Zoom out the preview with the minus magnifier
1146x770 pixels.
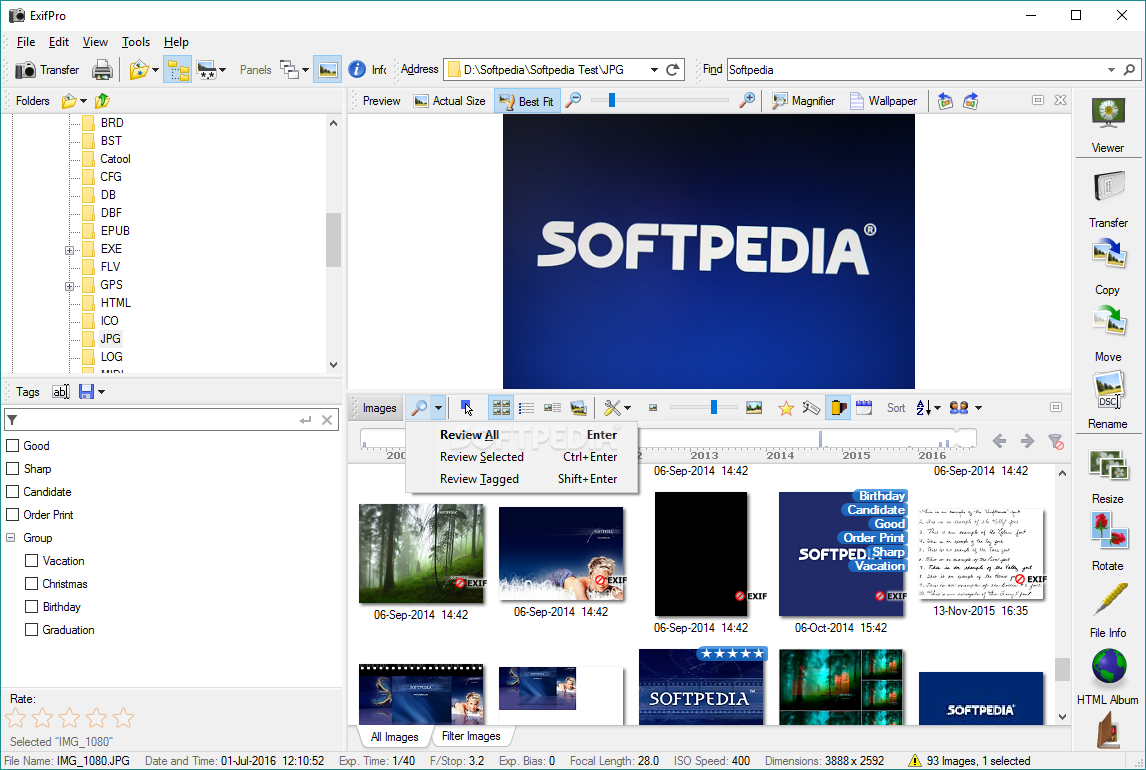pos(574,100)
